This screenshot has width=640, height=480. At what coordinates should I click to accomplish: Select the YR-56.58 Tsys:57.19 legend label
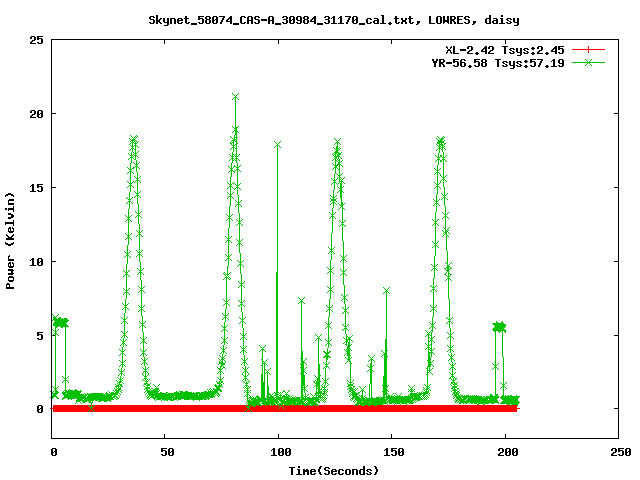(498, 63)
